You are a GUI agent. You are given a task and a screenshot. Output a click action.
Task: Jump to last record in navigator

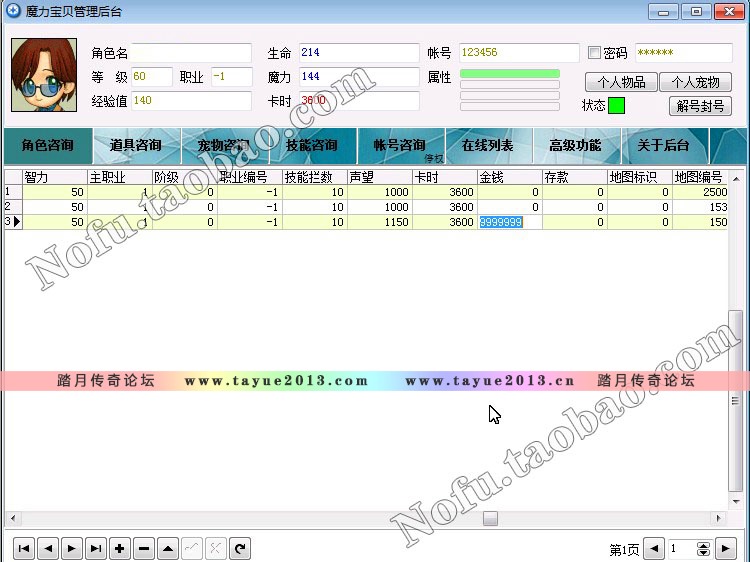click(96, 548)
